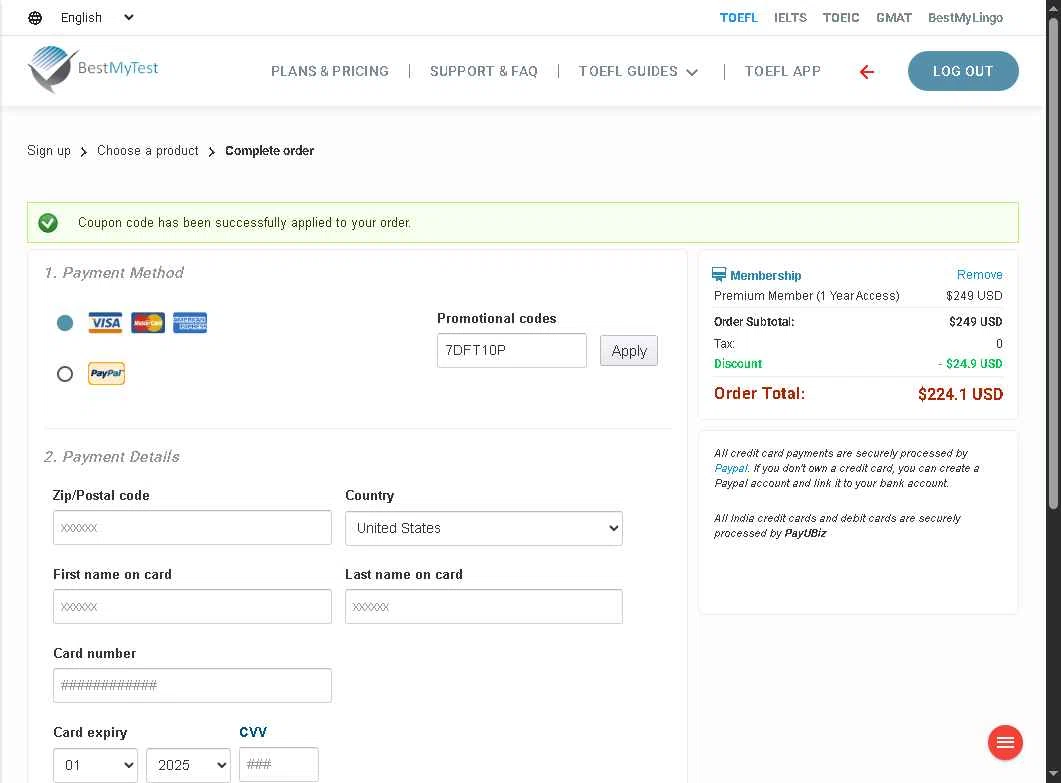Open the English language dropdown
The width and height of the screenshot is (1061, 783).
tap(97, 18)
